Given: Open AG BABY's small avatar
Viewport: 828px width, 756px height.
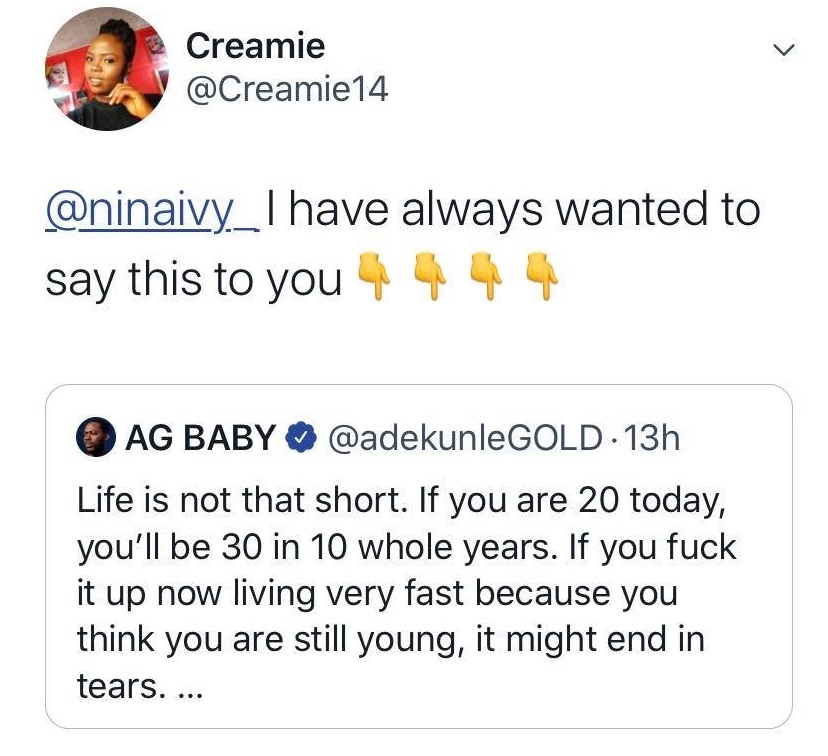Looking at the screenshot, I should pos(95,438).
